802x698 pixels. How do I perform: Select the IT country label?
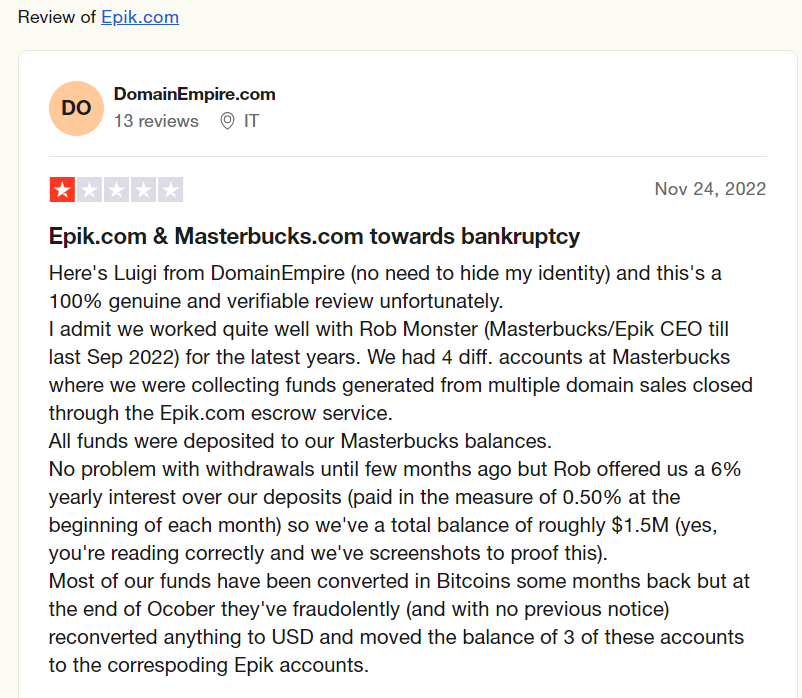[251, 121]
